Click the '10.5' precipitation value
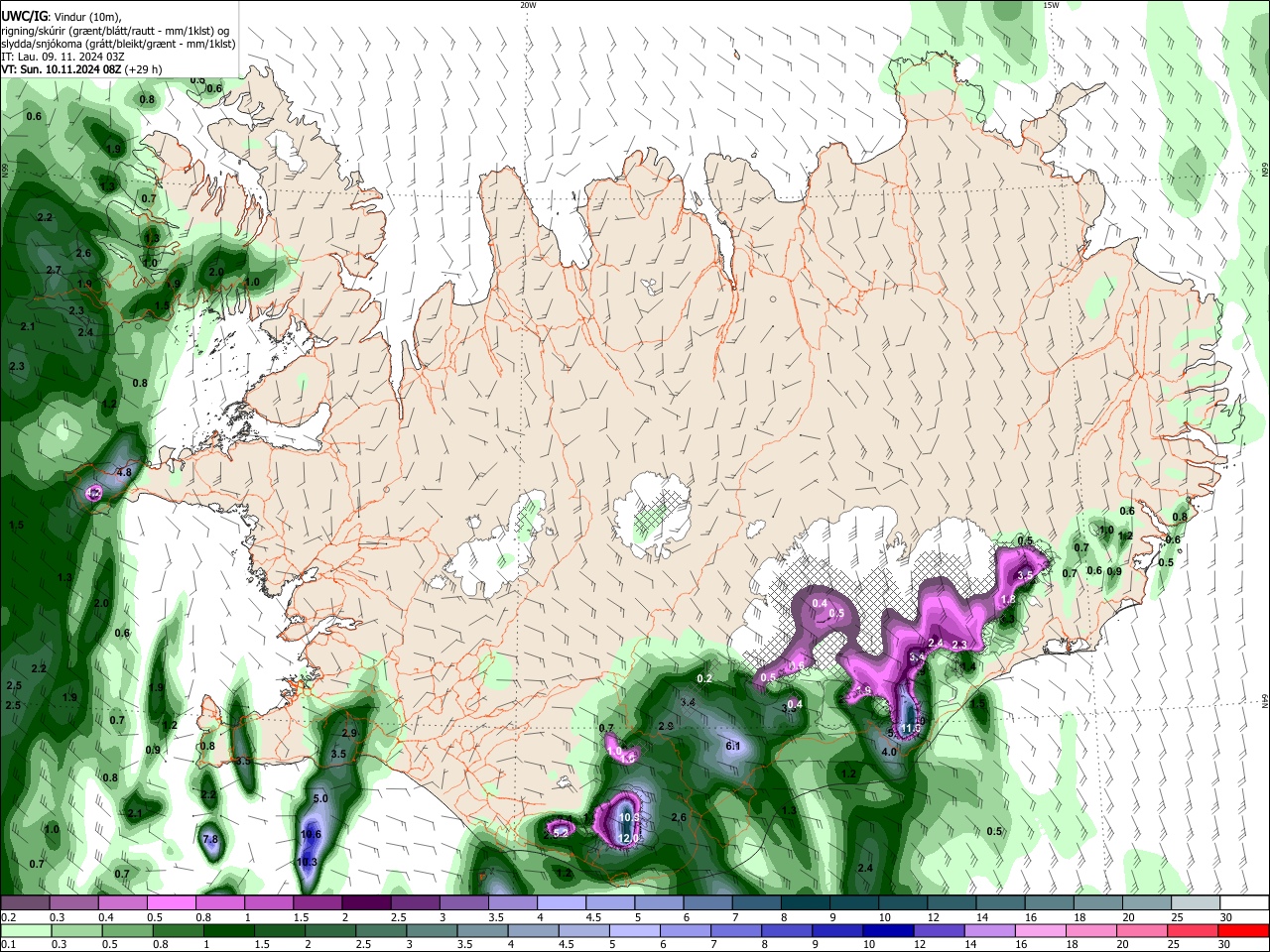Screen dimensions: 1270x952 click(x=629, y=818)
